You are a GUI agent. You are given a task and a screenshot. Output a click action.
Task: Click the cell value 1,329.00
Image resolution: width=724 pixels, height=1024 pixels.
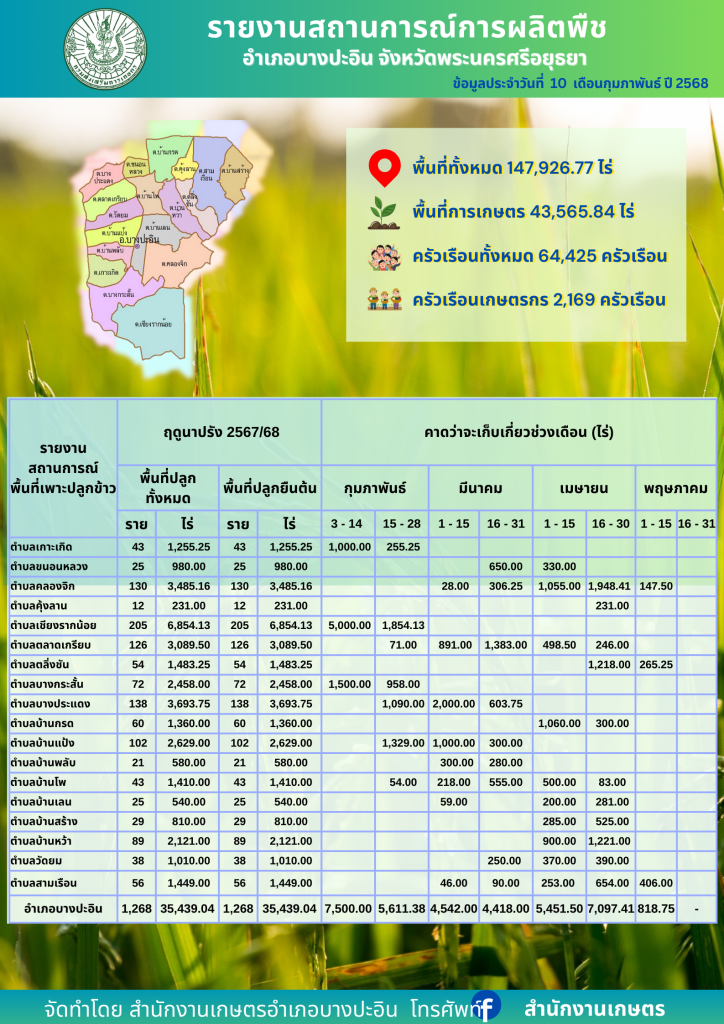click(403, 743)
